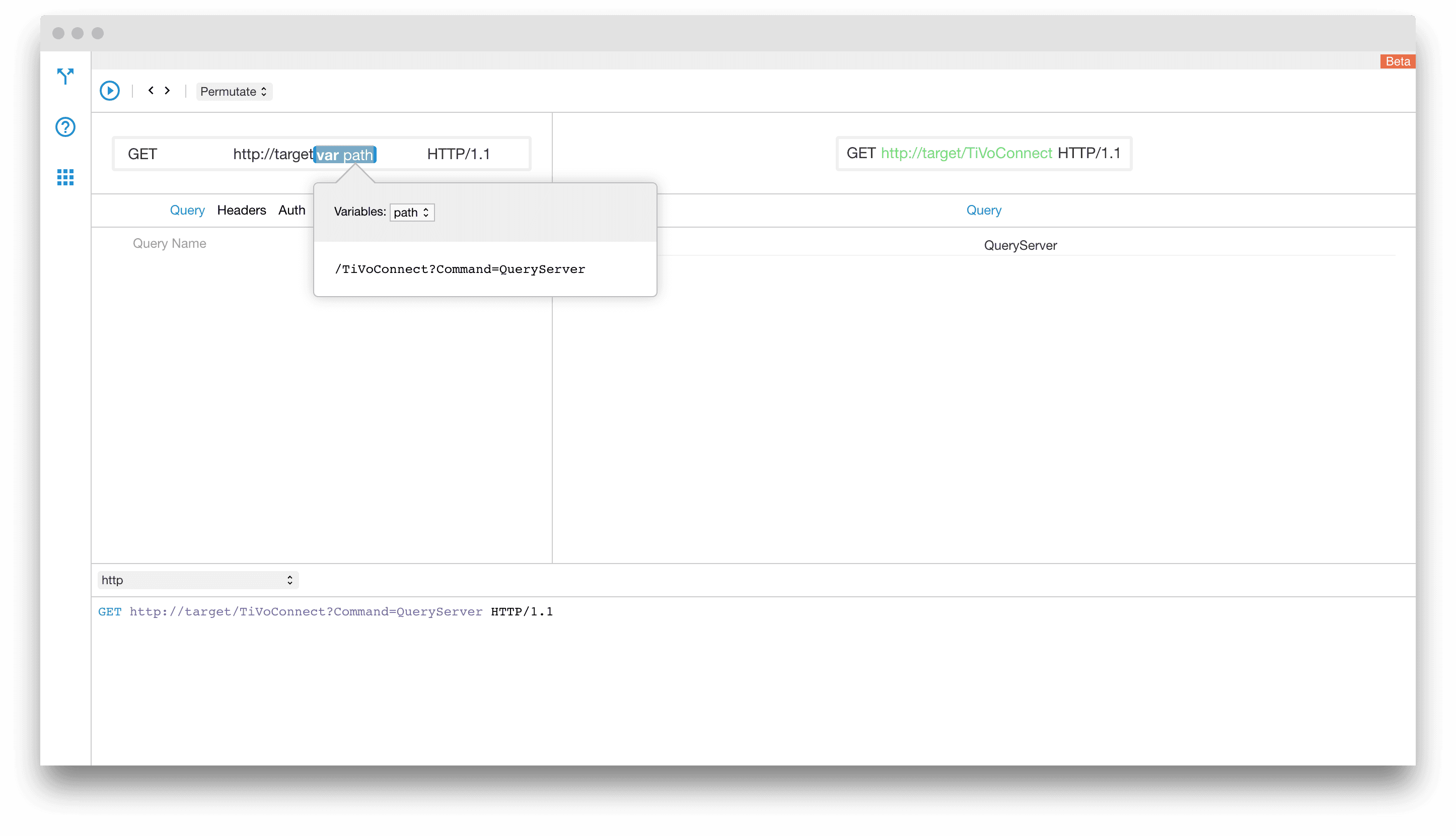Select the GET method field
1456x836 pixels.
[x=142, y=154]
